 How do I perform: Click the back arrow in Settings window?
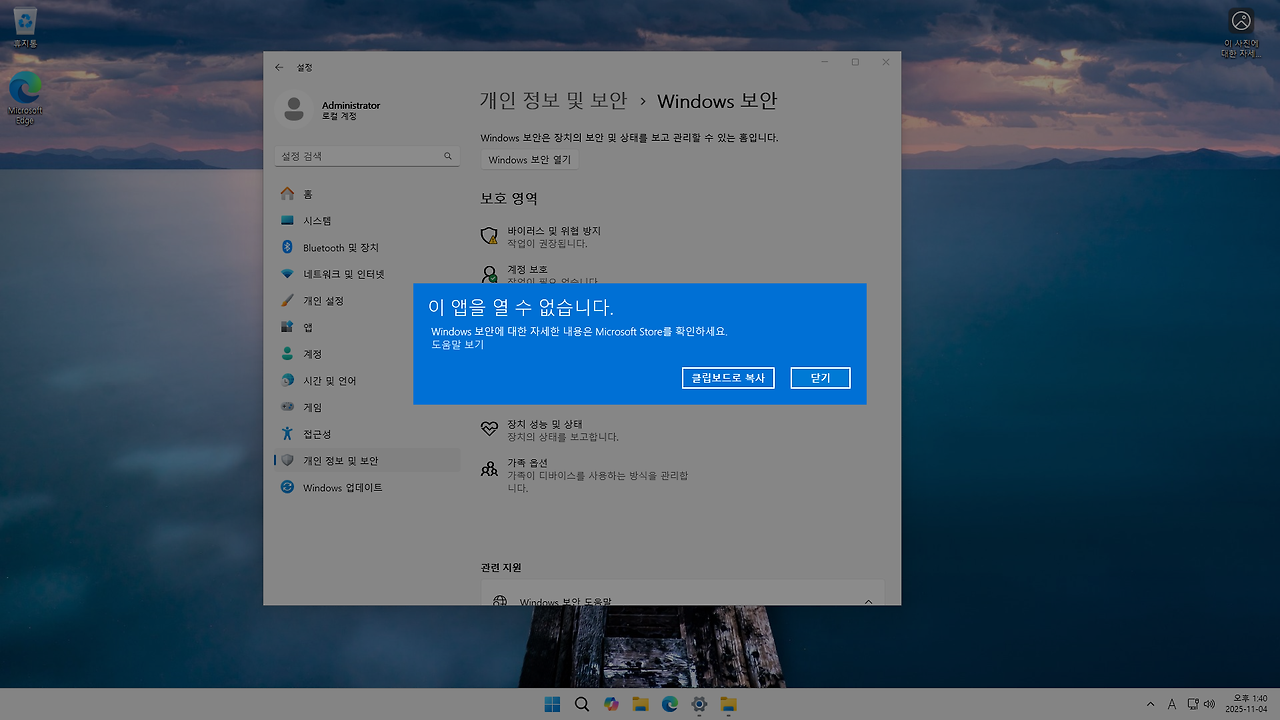click(x=279, y=67)
